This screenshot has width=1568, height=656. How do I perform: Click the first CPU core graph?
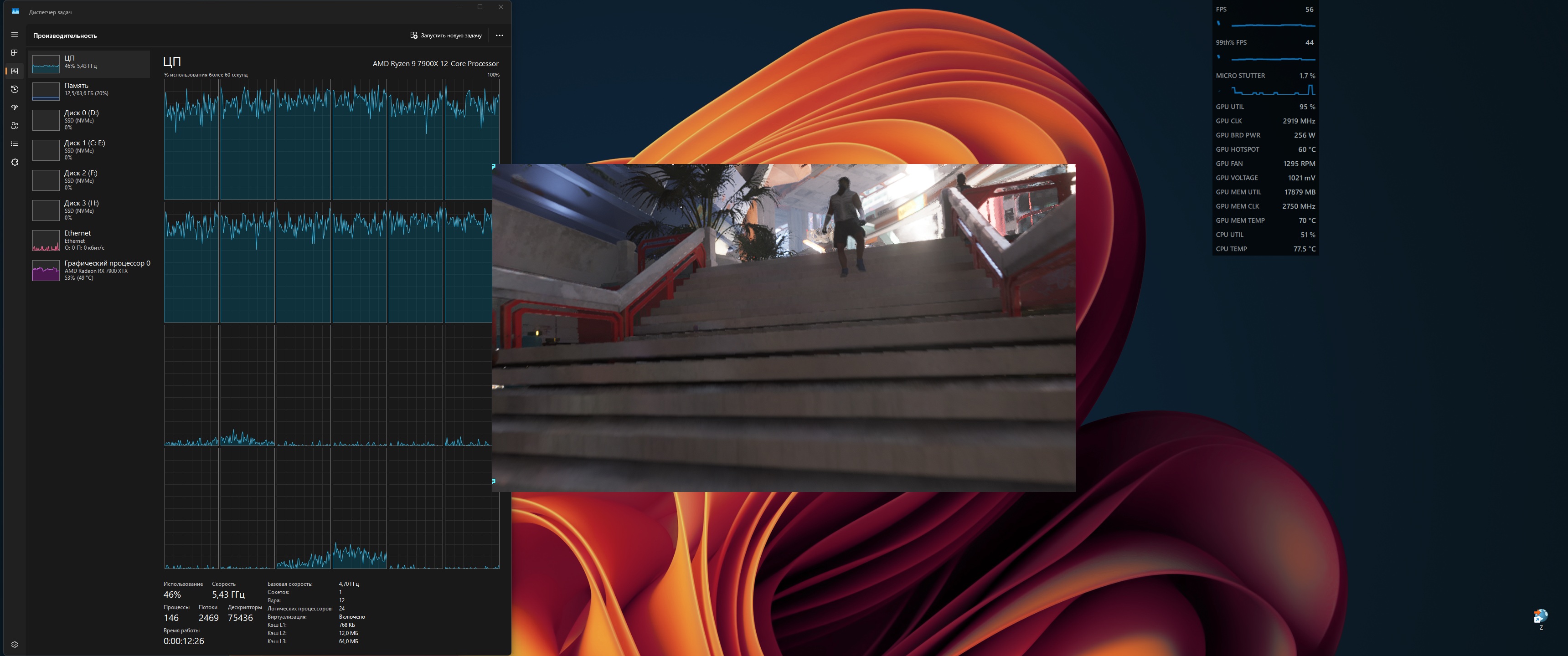[x=191, y=139]
